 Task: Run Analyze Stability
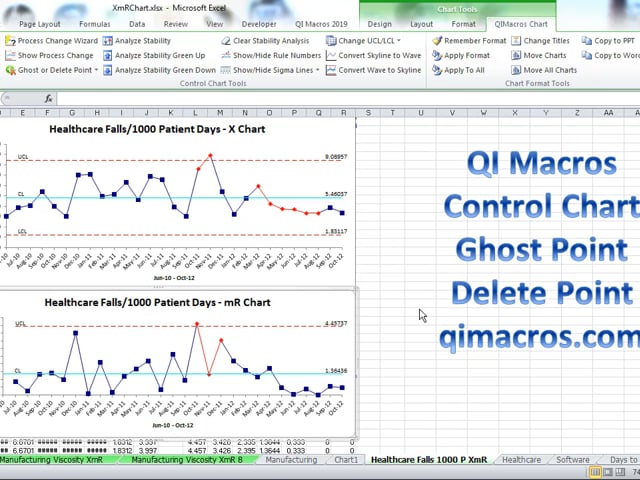pos(137,41)
